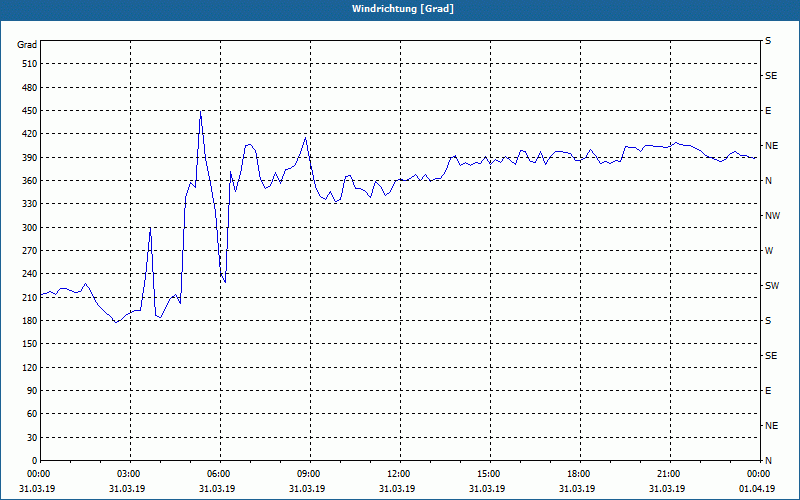
Task: Select the E compass label level with 90
Action: [x=768, y=391]
